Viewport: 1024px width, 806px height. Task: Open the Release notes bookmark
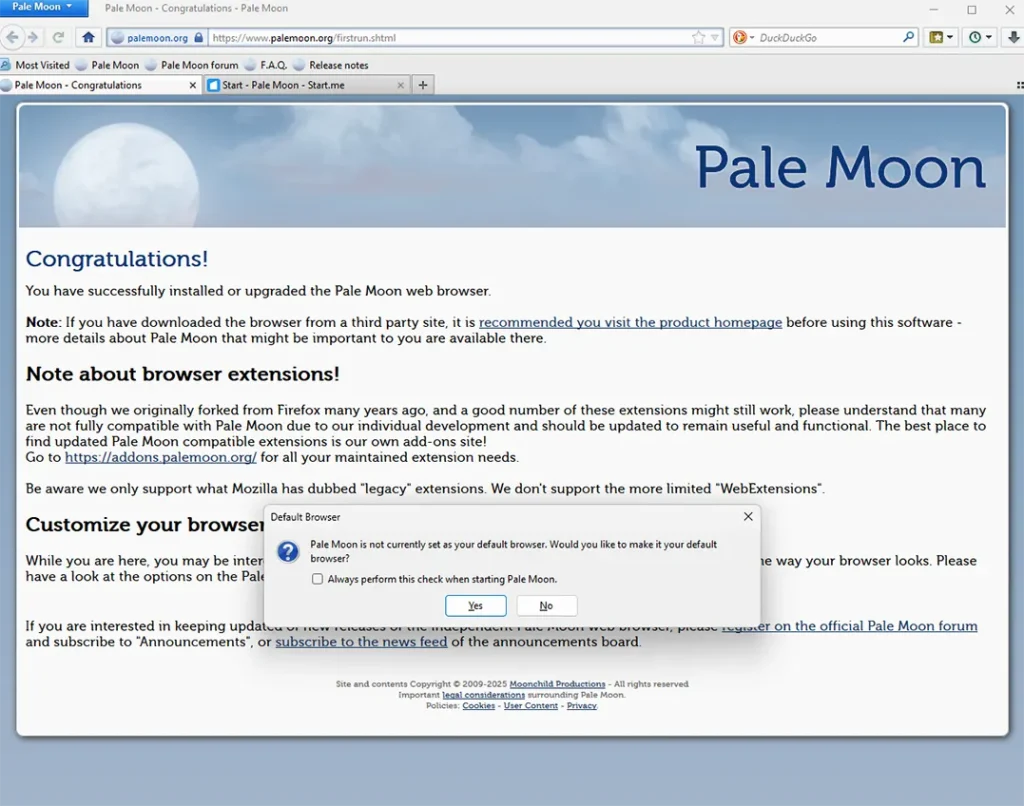[x=330, y=65]
